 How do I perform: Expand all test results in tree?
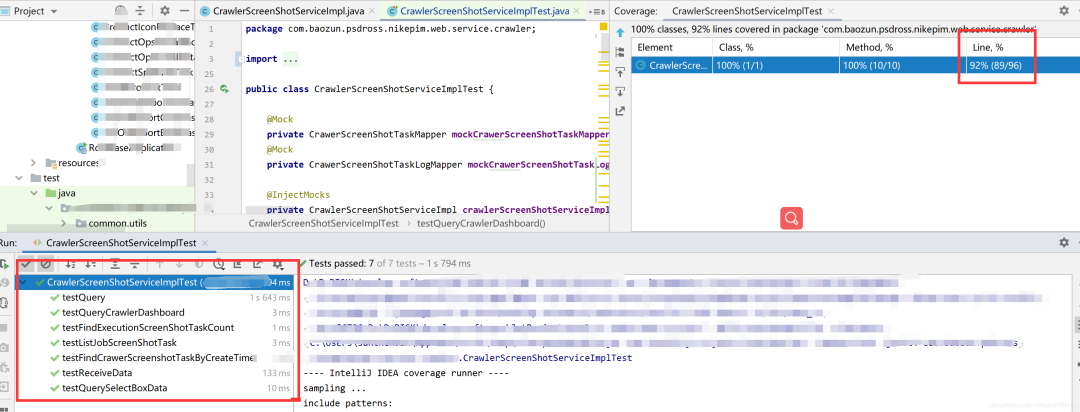tap(115, 264)
